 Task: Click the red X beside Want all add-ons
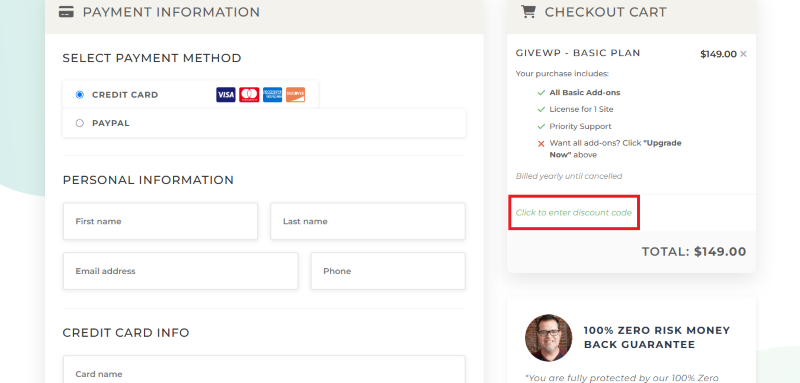[x=541, y=144]
